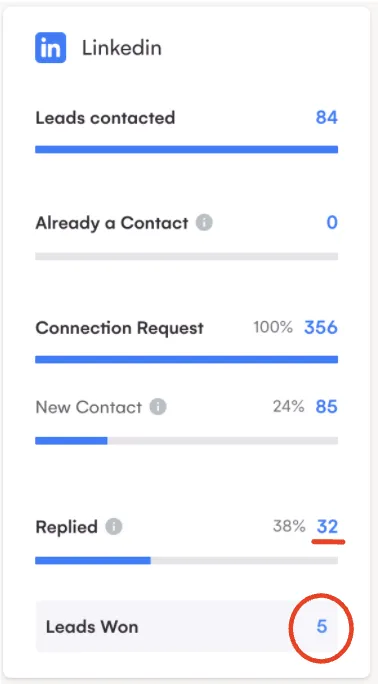The height and width of the screenshot is (684, 378).
Task: Open the 84 leads contacted count
Action: 327,118
